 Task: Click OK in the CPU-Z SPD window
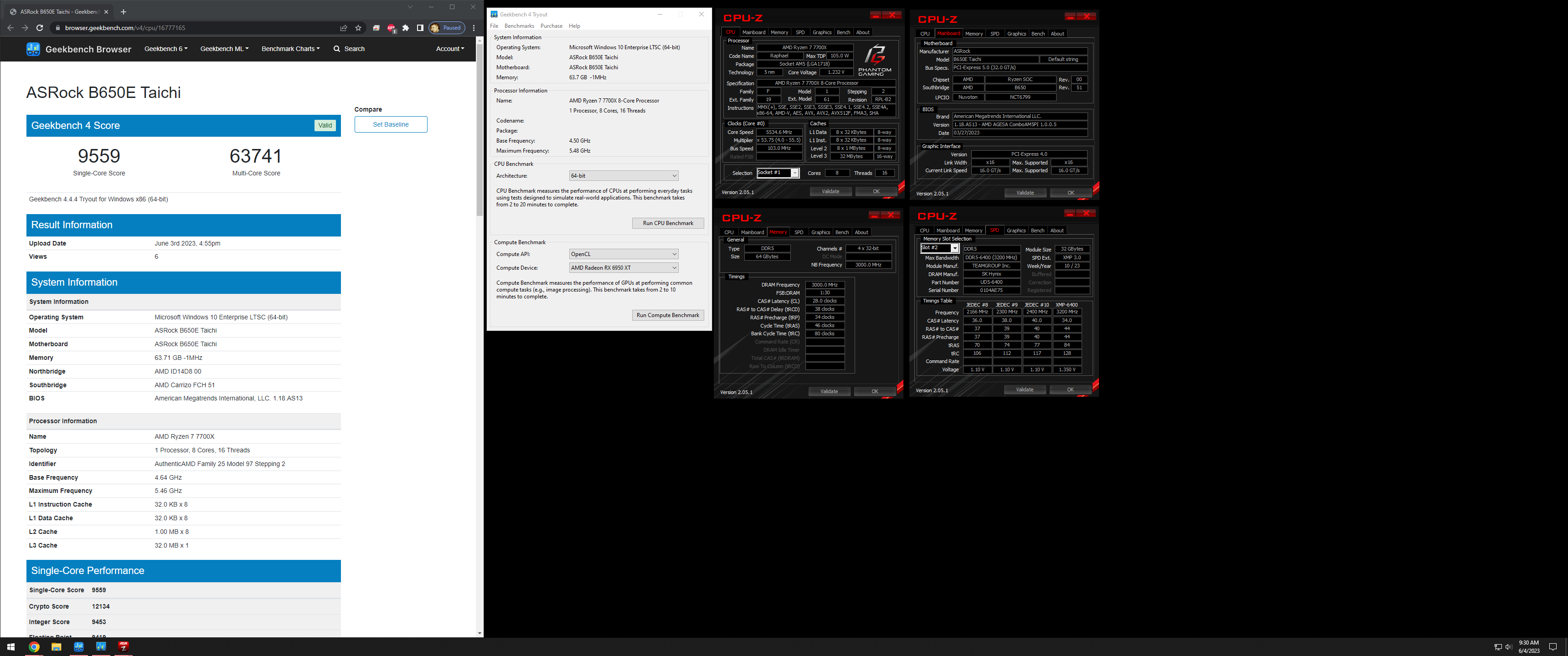(x=1070, y=389)
